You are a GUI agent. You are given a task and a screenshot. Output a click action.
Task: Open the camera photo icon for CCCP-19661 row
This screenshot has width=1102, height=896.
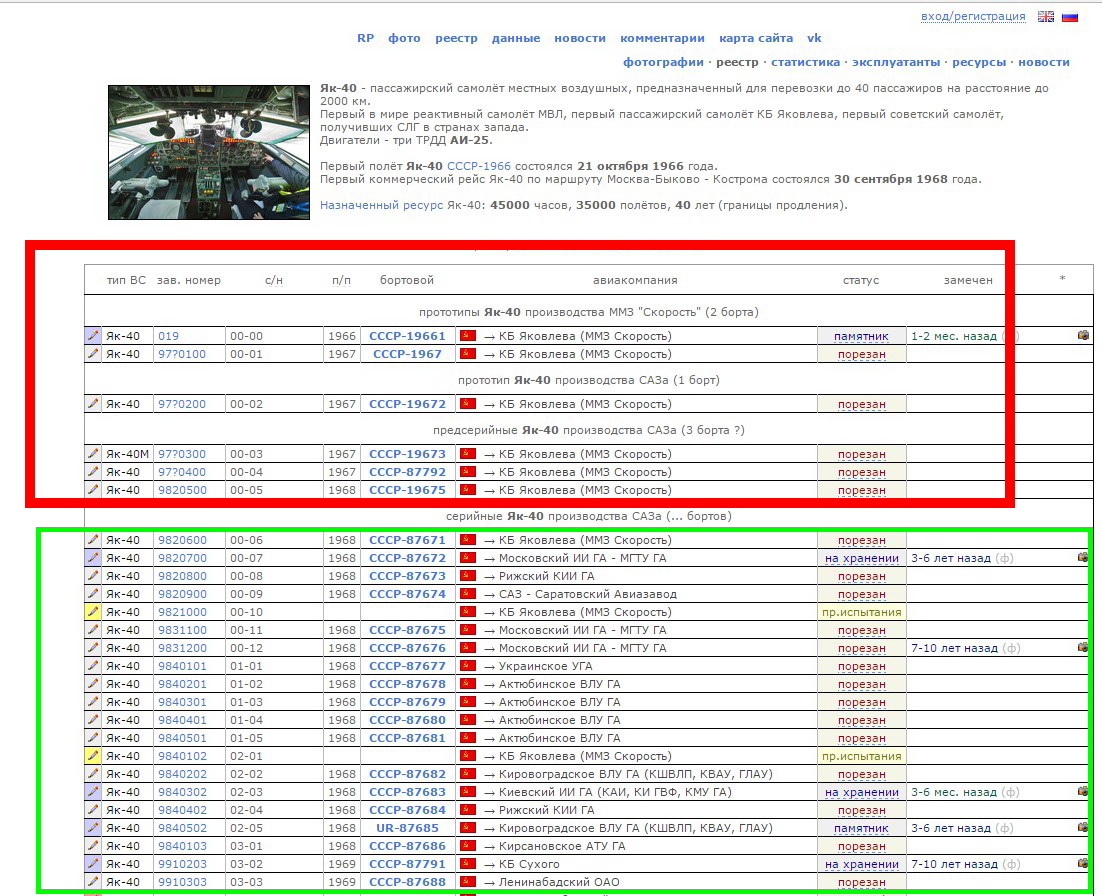[1083, 335]
